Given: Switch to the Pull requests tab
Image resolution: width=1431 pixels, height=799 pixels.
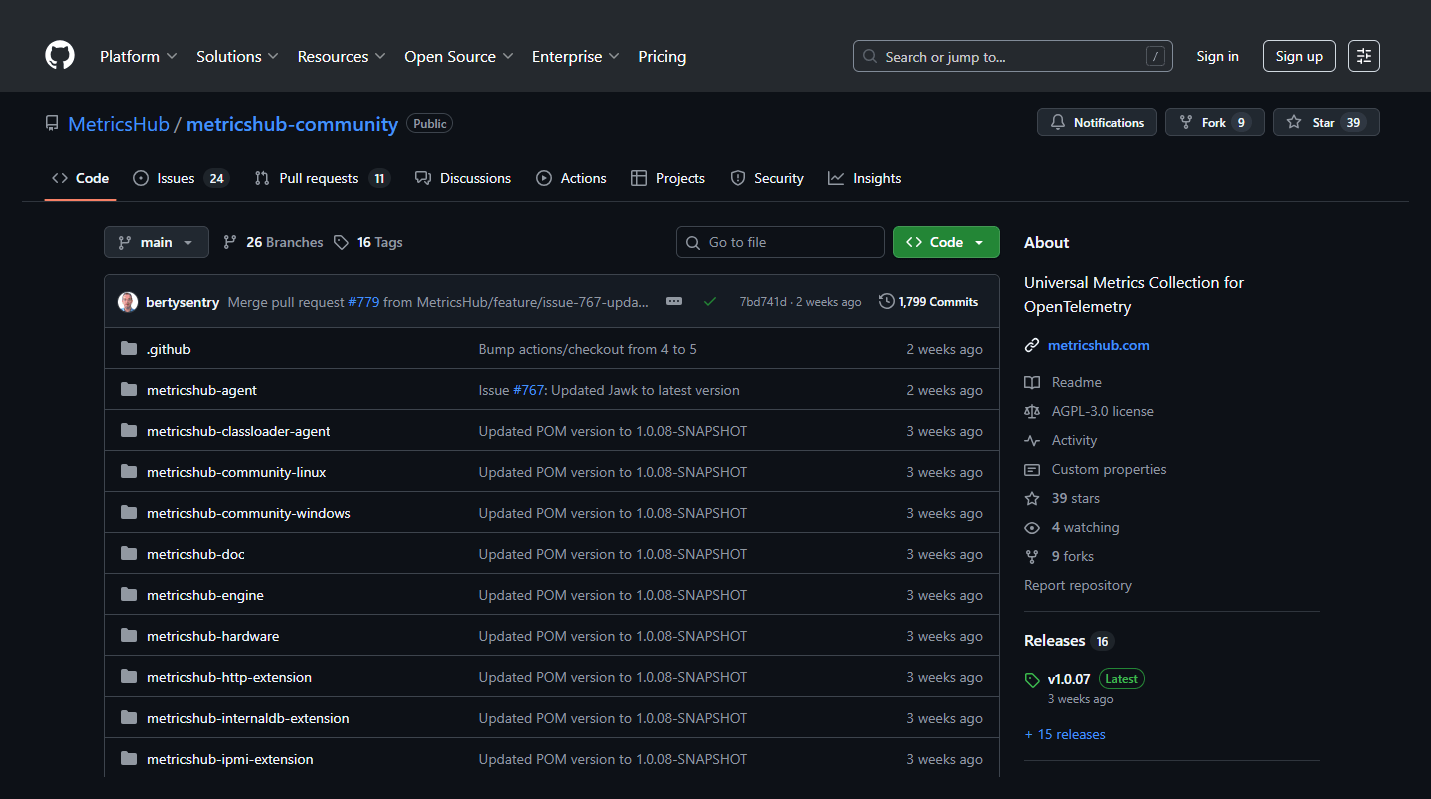Looking at the screenshot, I should [x=320, y=178].
